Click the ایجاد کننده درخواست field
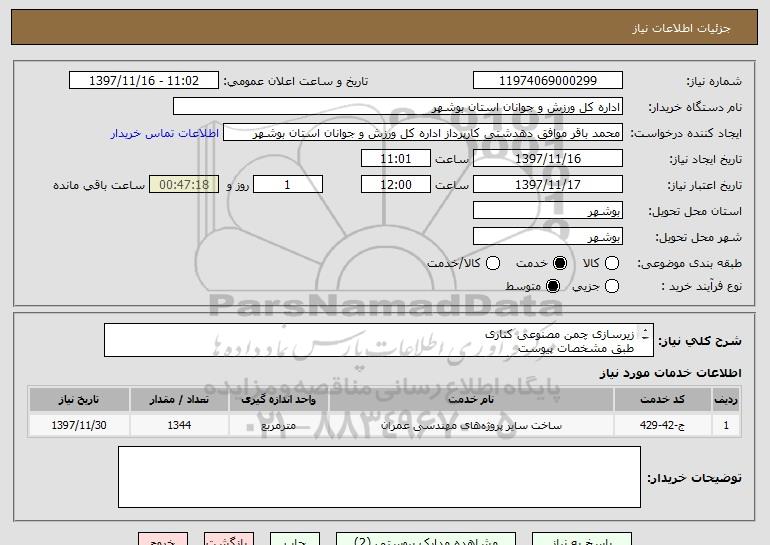 423,133
